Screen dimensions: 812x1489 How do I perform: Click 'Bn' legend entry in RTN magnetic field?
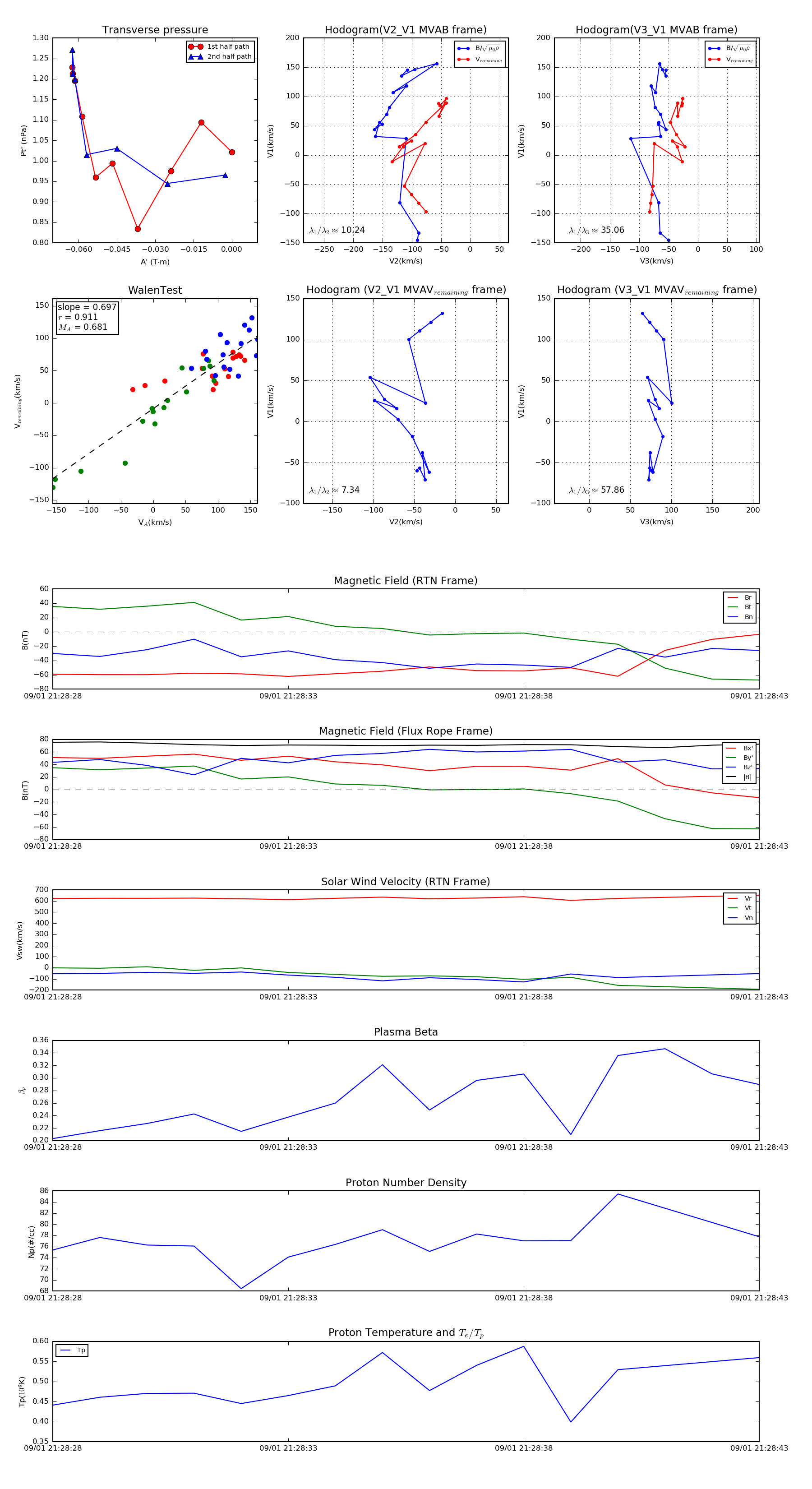pos(740,617)
